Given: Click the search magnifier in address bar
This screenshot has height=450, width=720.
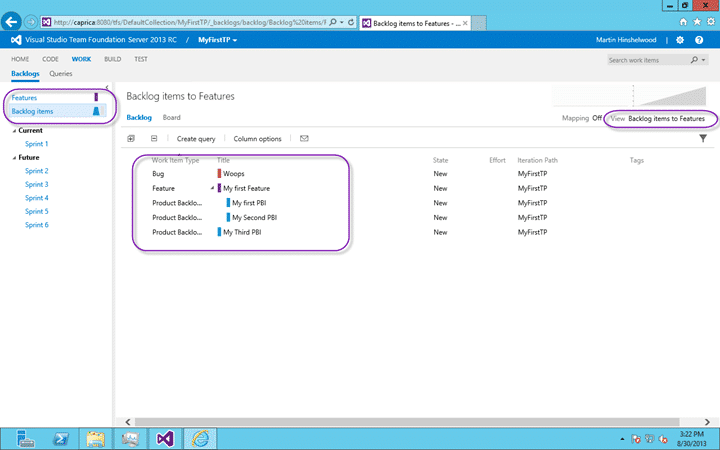Looking at the screenshot, I should tap(333, 22).
